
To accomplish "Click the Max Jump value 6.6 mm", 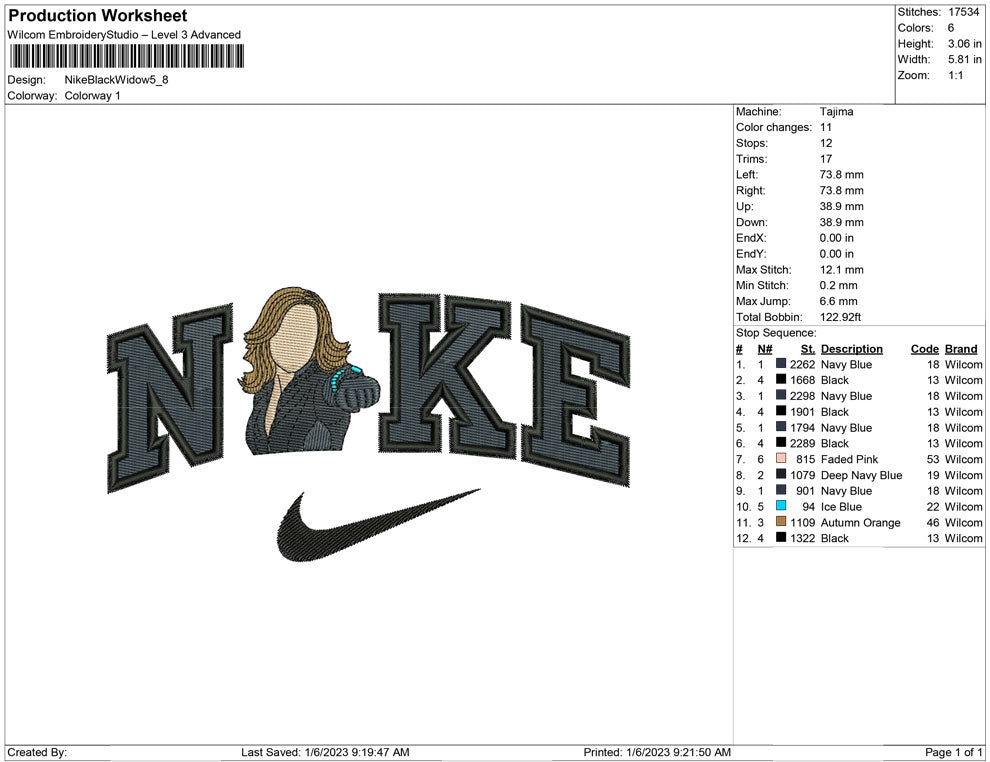I will coord(838,301).
